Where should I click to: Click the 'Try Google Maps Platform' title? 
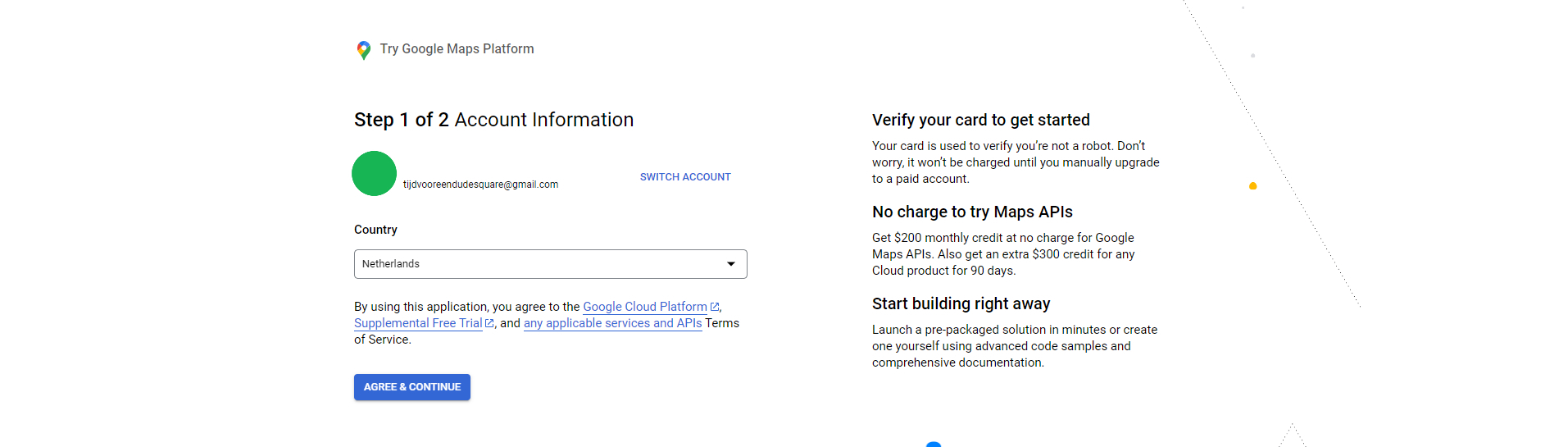pos(457,49)
